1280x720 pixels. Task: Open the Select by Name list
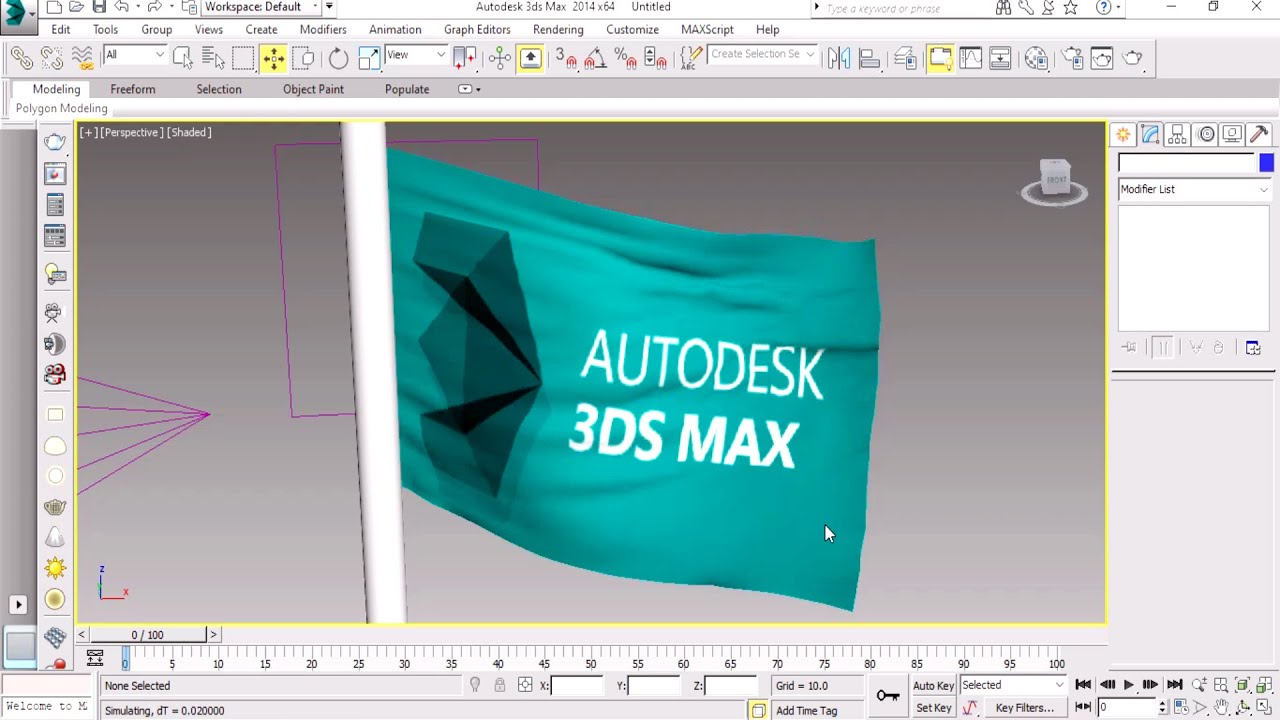213,58
